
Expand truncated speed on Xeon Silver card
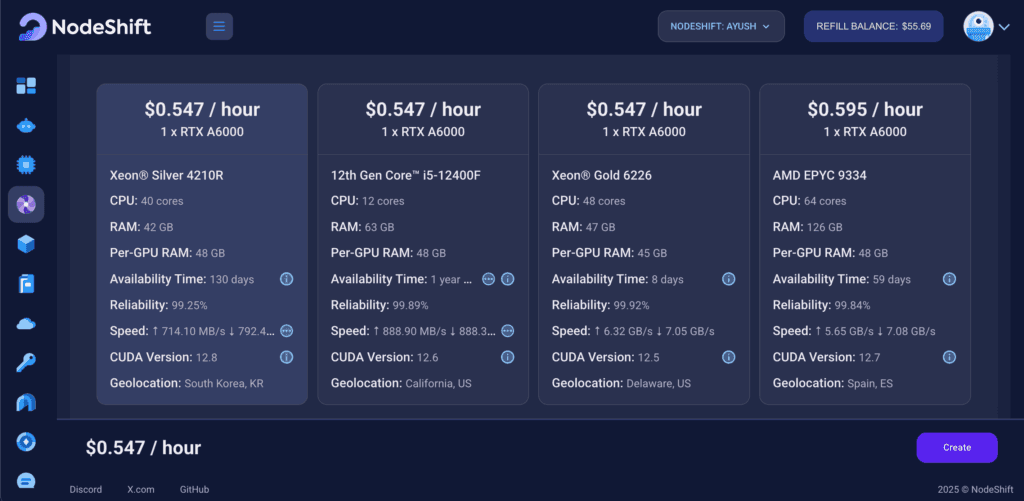pyautogui.click(x=286, y=331)
